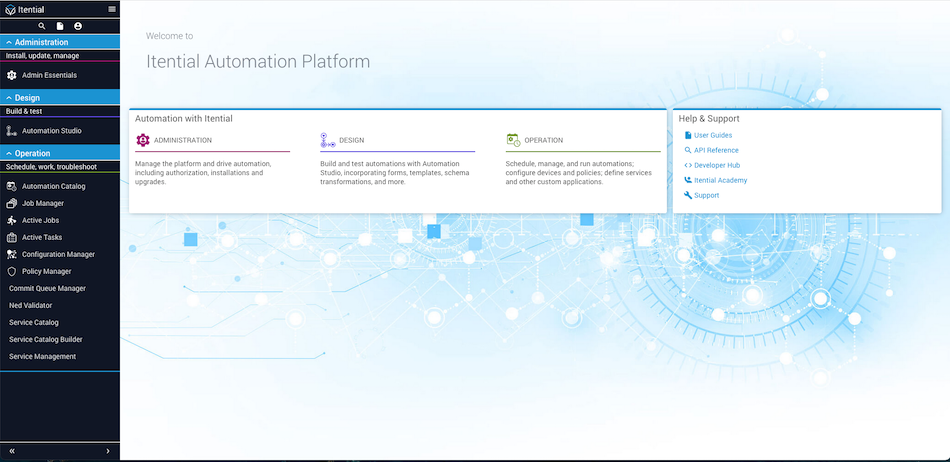The height and width of the screenshot is (462, 950).
Task: Click the Design section header label
Action: [27, 98]
